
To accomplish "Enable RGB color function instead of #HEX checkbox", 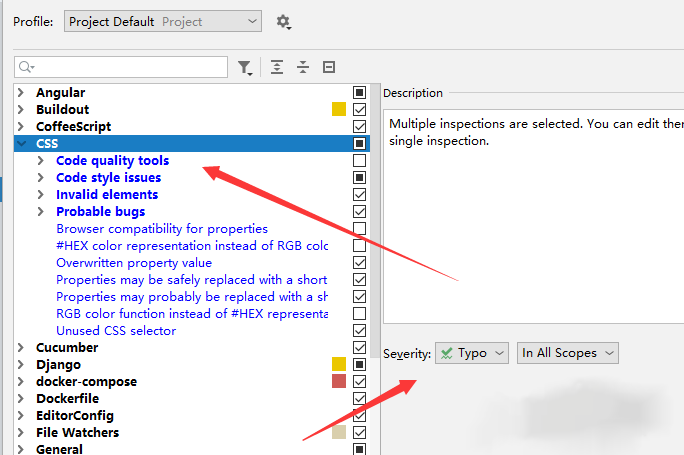I will tap(359, 314).
